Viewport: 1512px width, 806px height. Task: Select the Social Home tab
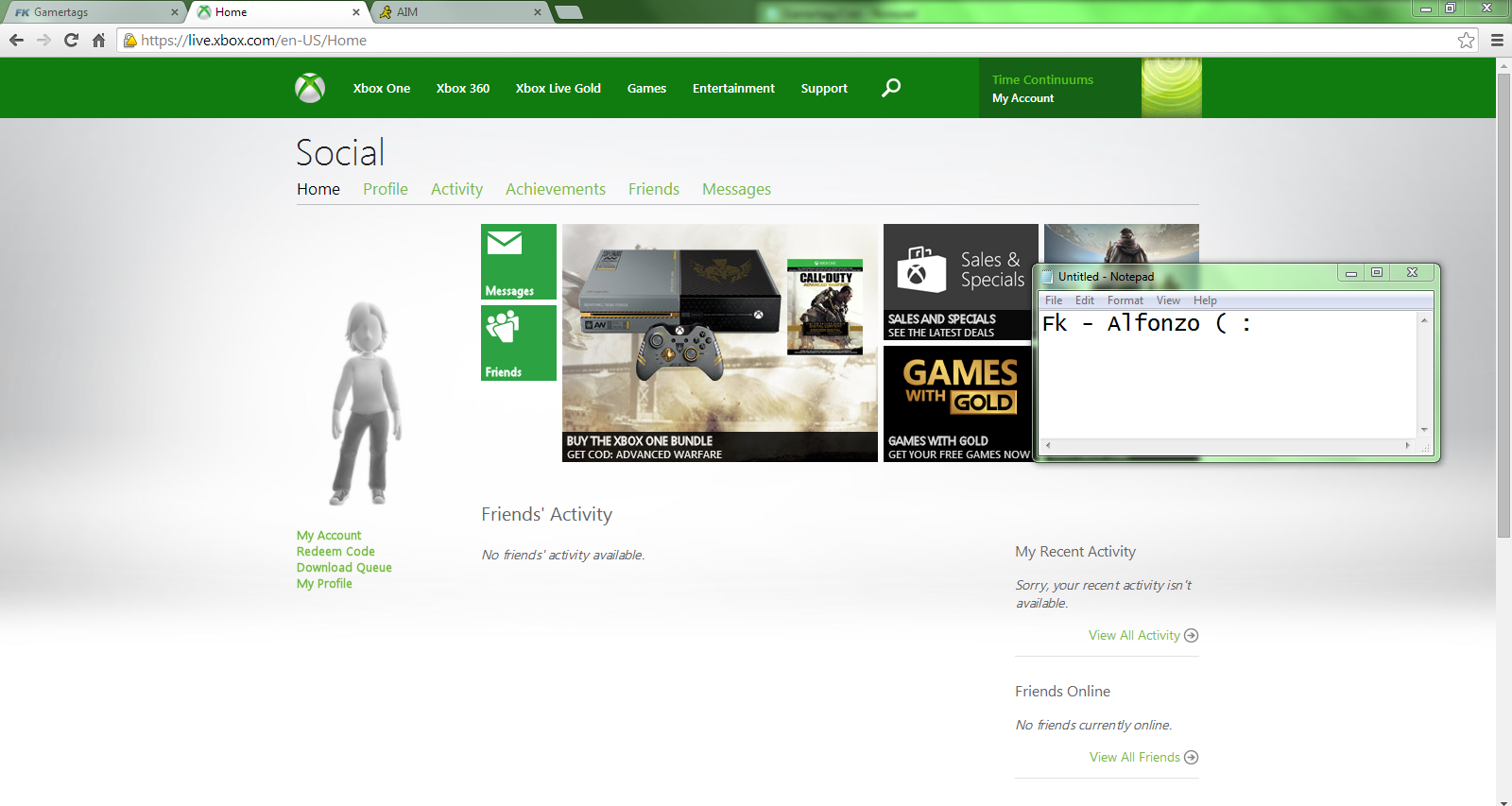(x=318, y=189)
